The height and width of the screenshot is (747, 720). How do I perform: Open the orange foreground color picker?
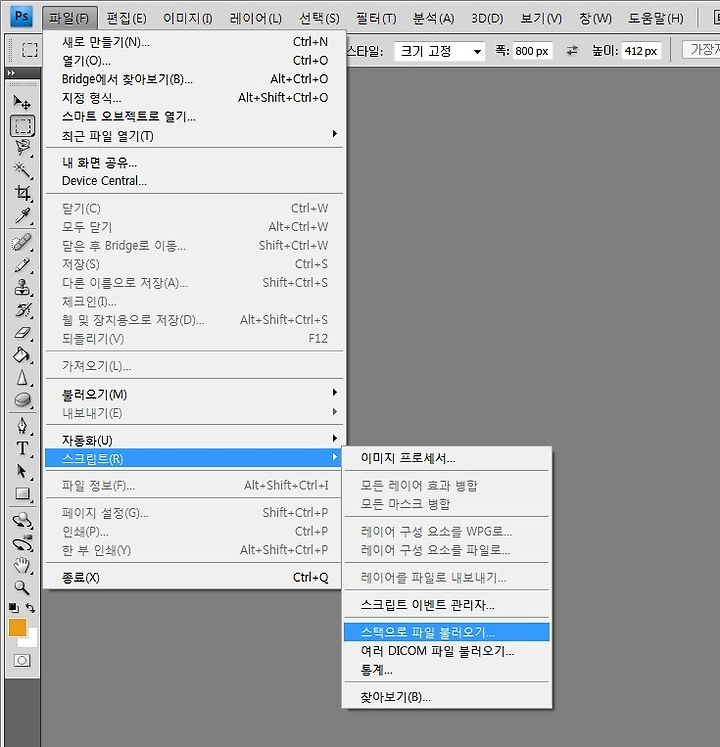click(17, 627)
